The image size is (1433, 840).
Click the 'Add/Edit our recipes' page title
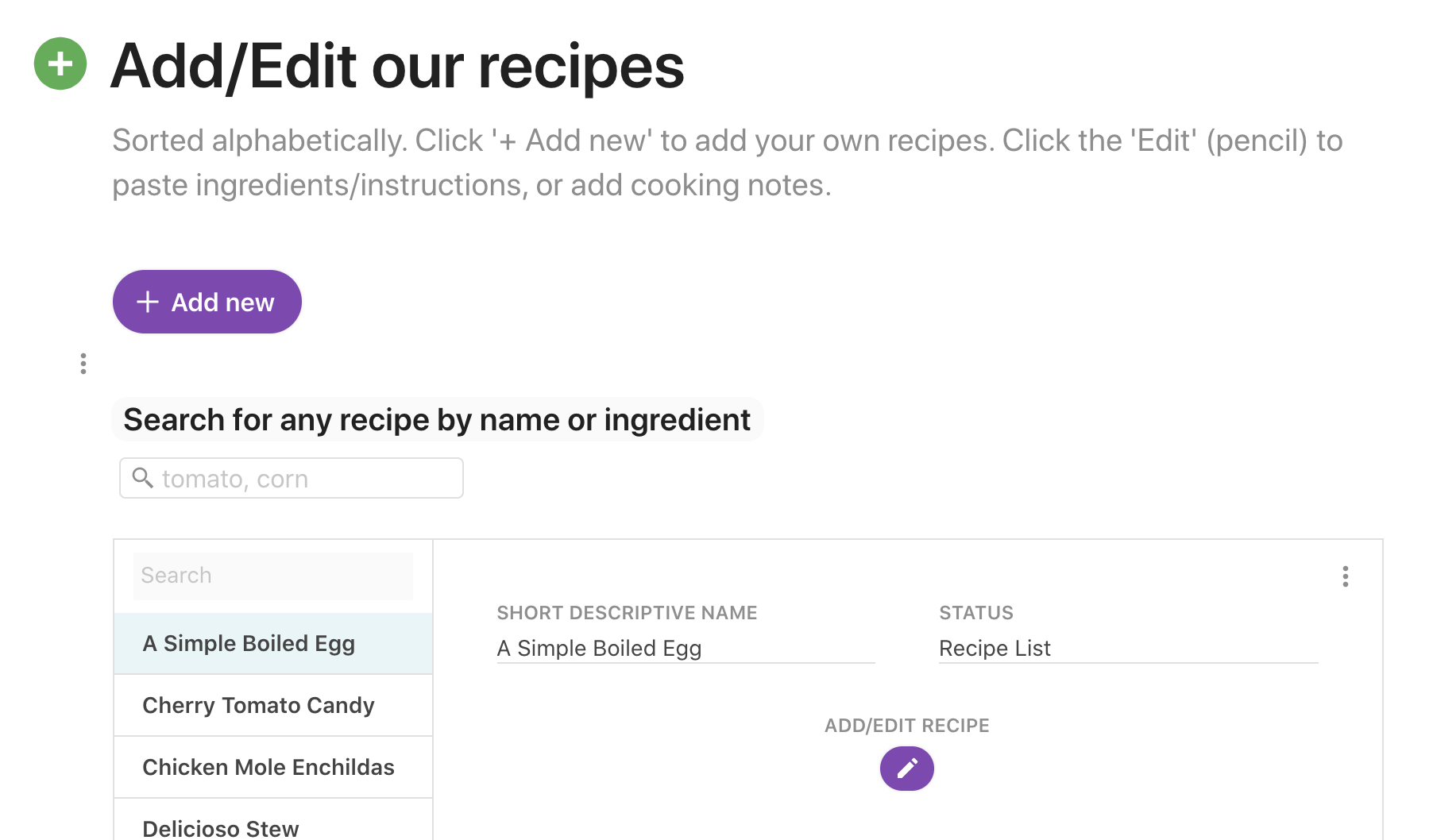coord(397,67)
